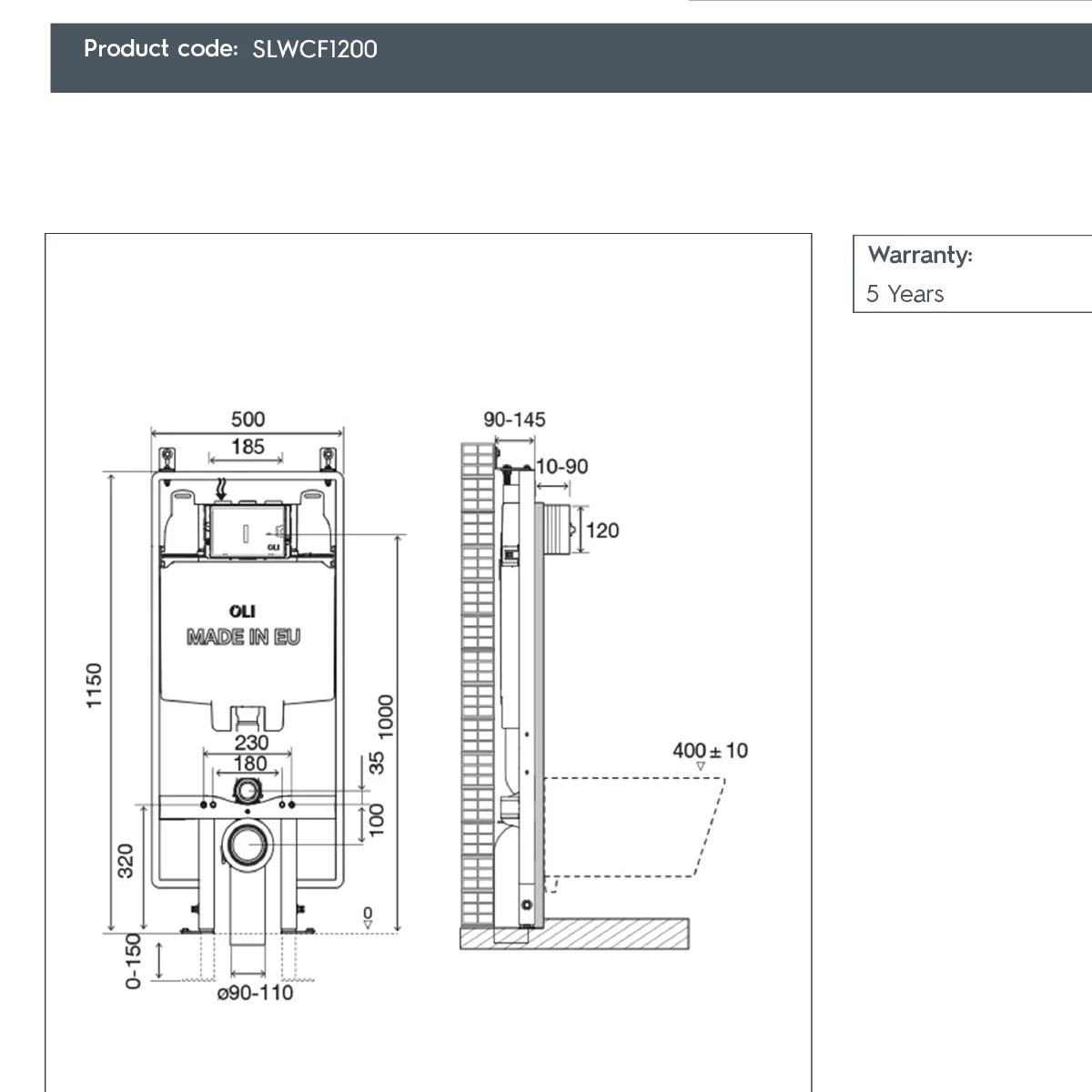Click the 120 dimension label
The width and height of the screenshot is (1092, 1092).
coord(602,531)
